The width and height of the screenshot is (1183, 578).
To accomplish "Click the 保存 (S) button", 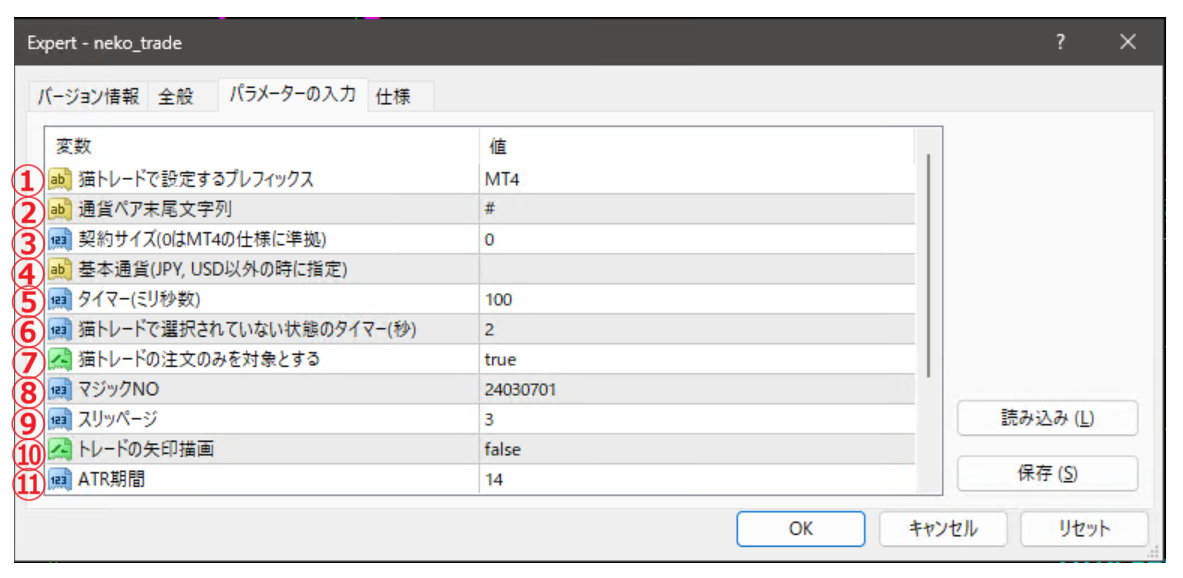I will [x=1047, y=474].
